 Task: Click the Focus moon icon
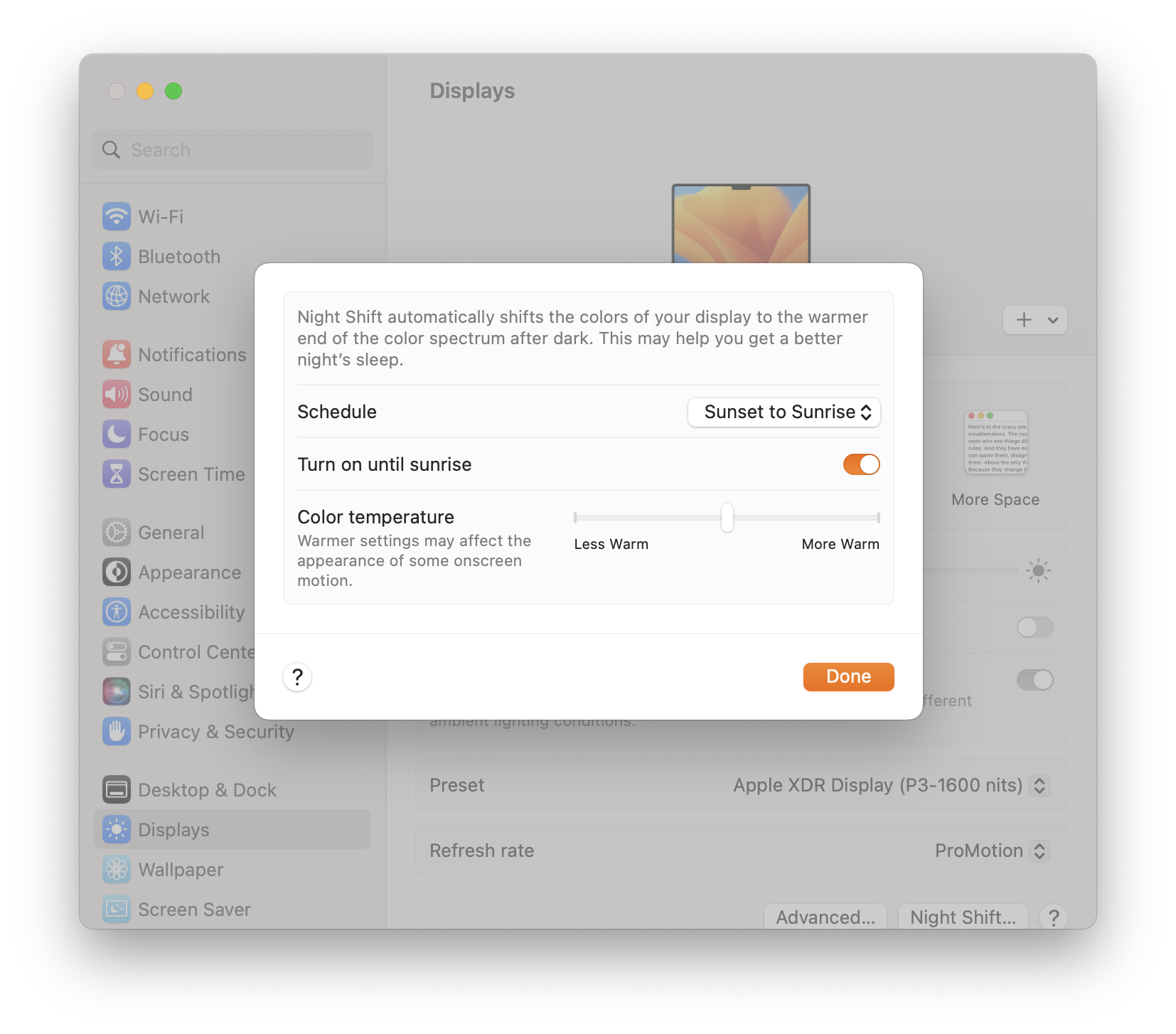(x=117, y=435)
